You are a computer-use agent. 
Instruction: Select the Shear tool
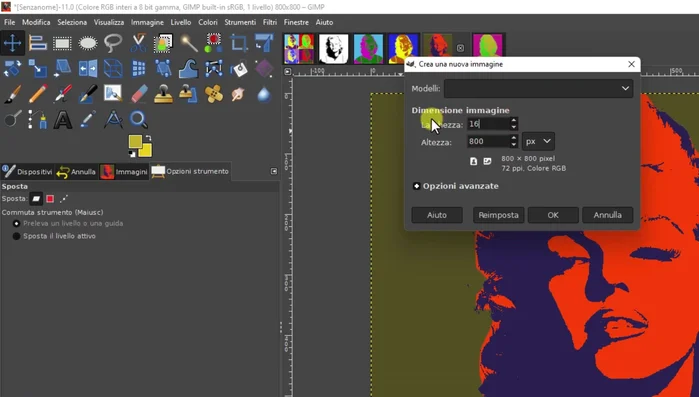click(62, 69)
